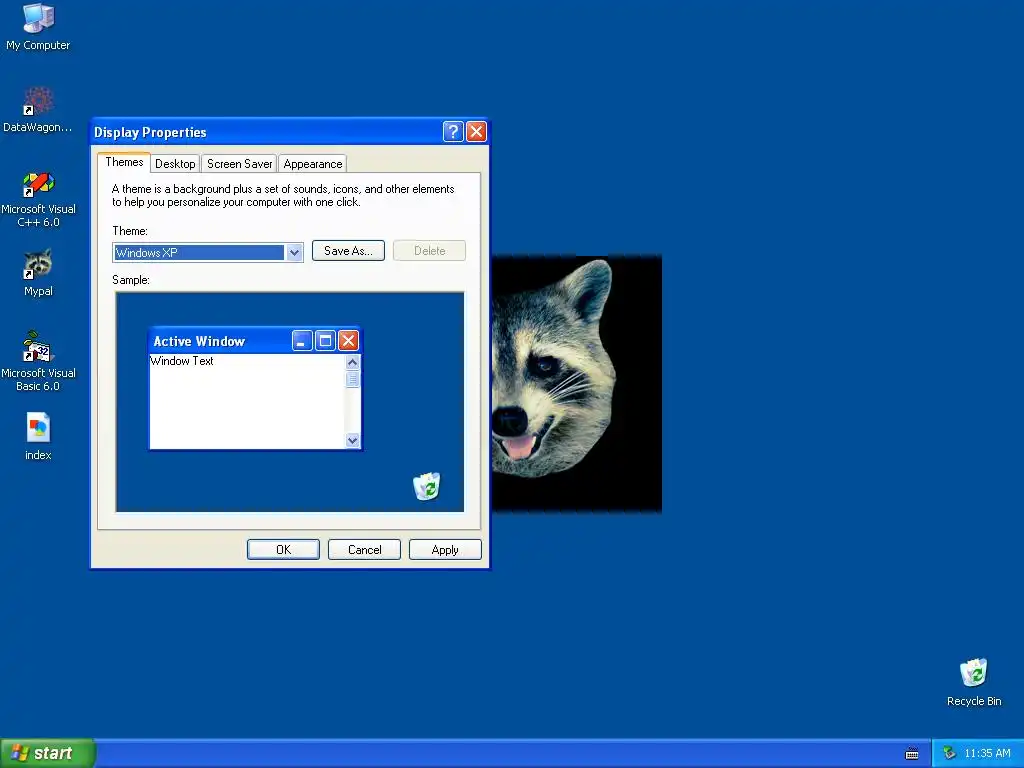Click the taskbar clock showing 11:35 AM

[x=987, y=753]
